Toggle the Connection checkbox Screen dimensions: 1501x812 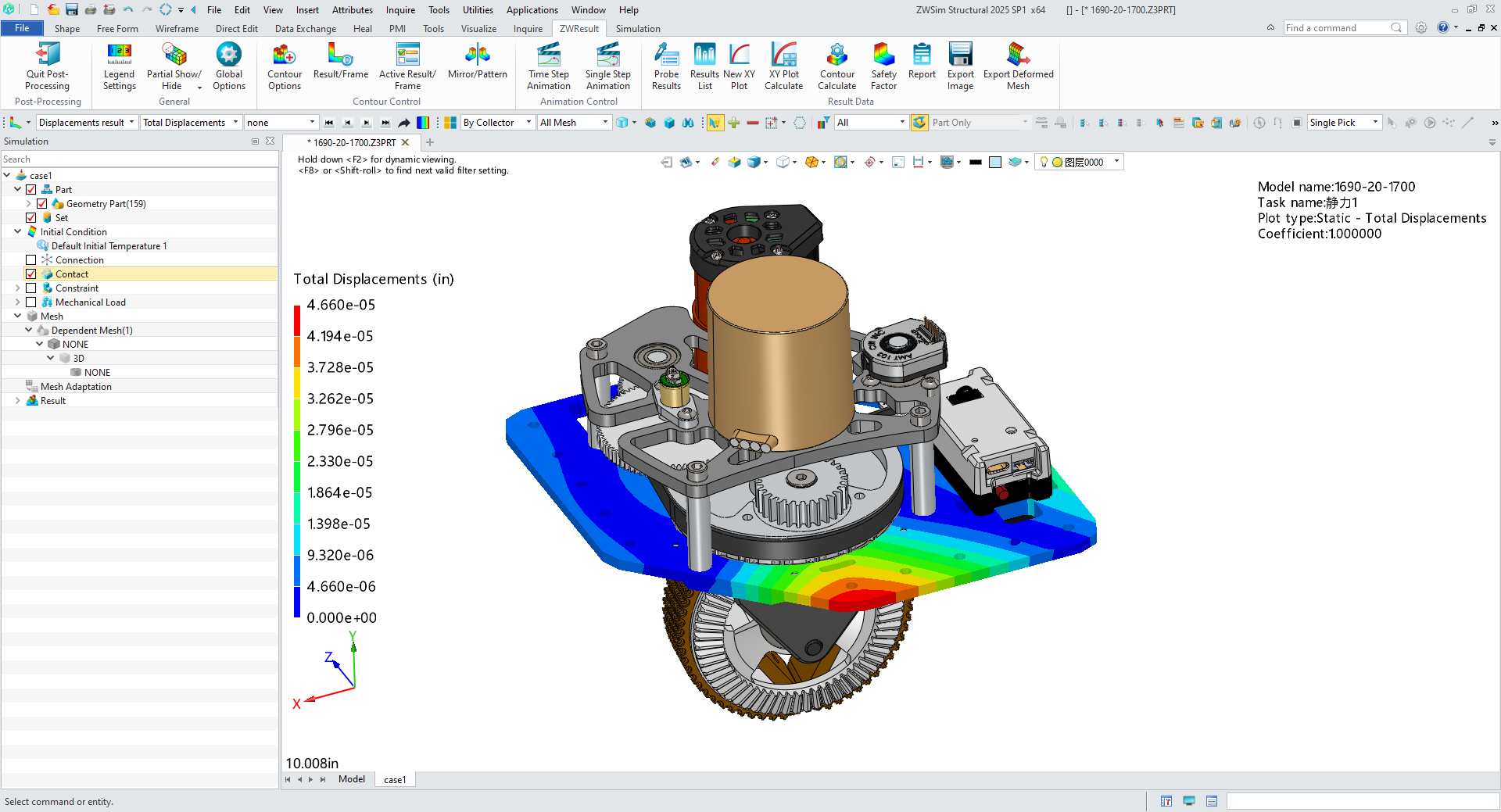point(31,260)
